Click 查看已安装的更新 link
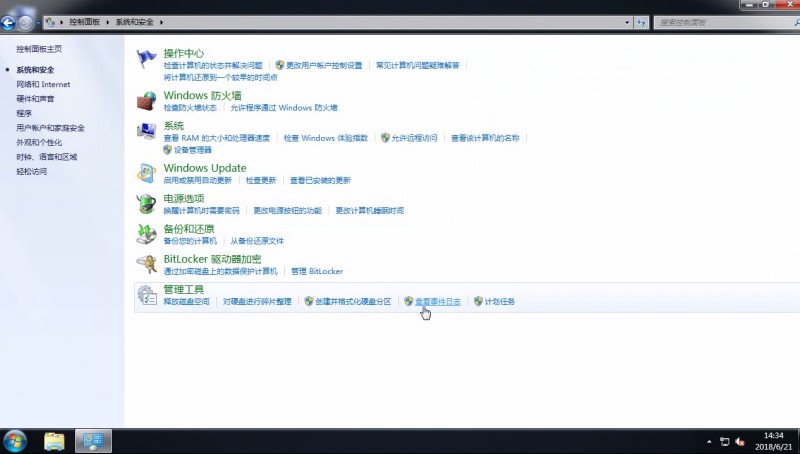 (x=320, y=180)
